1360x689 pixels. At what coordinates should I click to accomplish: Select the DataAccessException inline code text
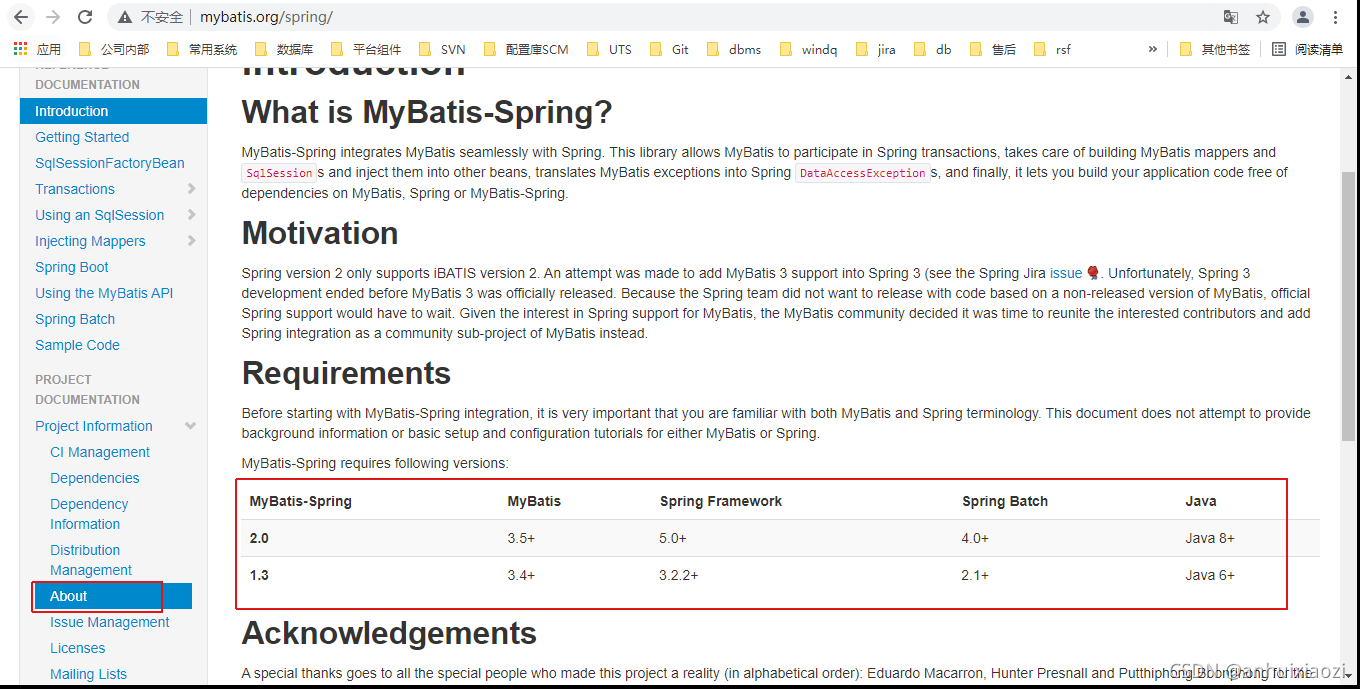[862, 173]
